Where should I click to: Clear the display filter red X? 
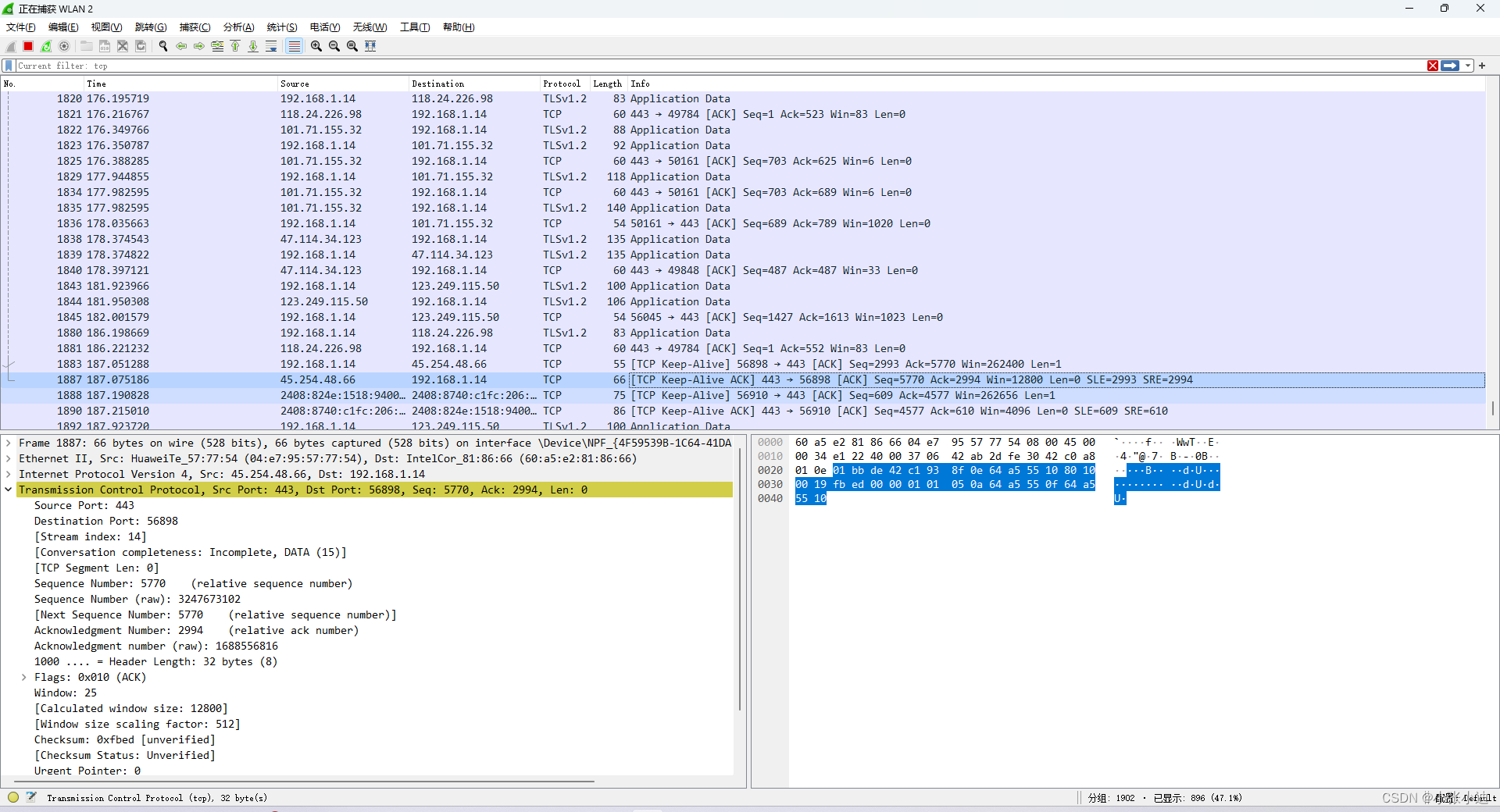click(x=1433, y=66)
